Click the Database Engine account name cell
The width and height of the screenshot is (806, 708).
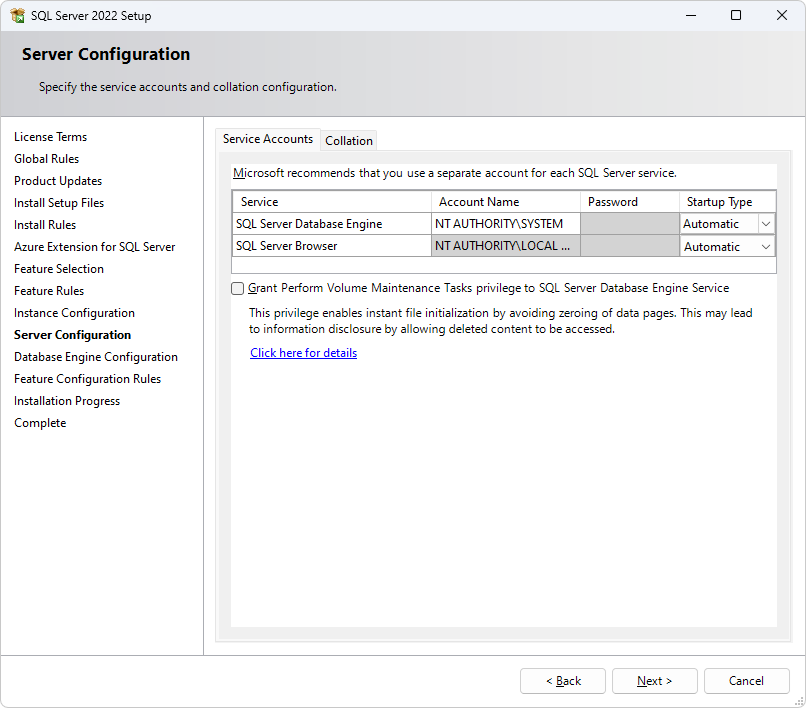[x=506, y=224]
